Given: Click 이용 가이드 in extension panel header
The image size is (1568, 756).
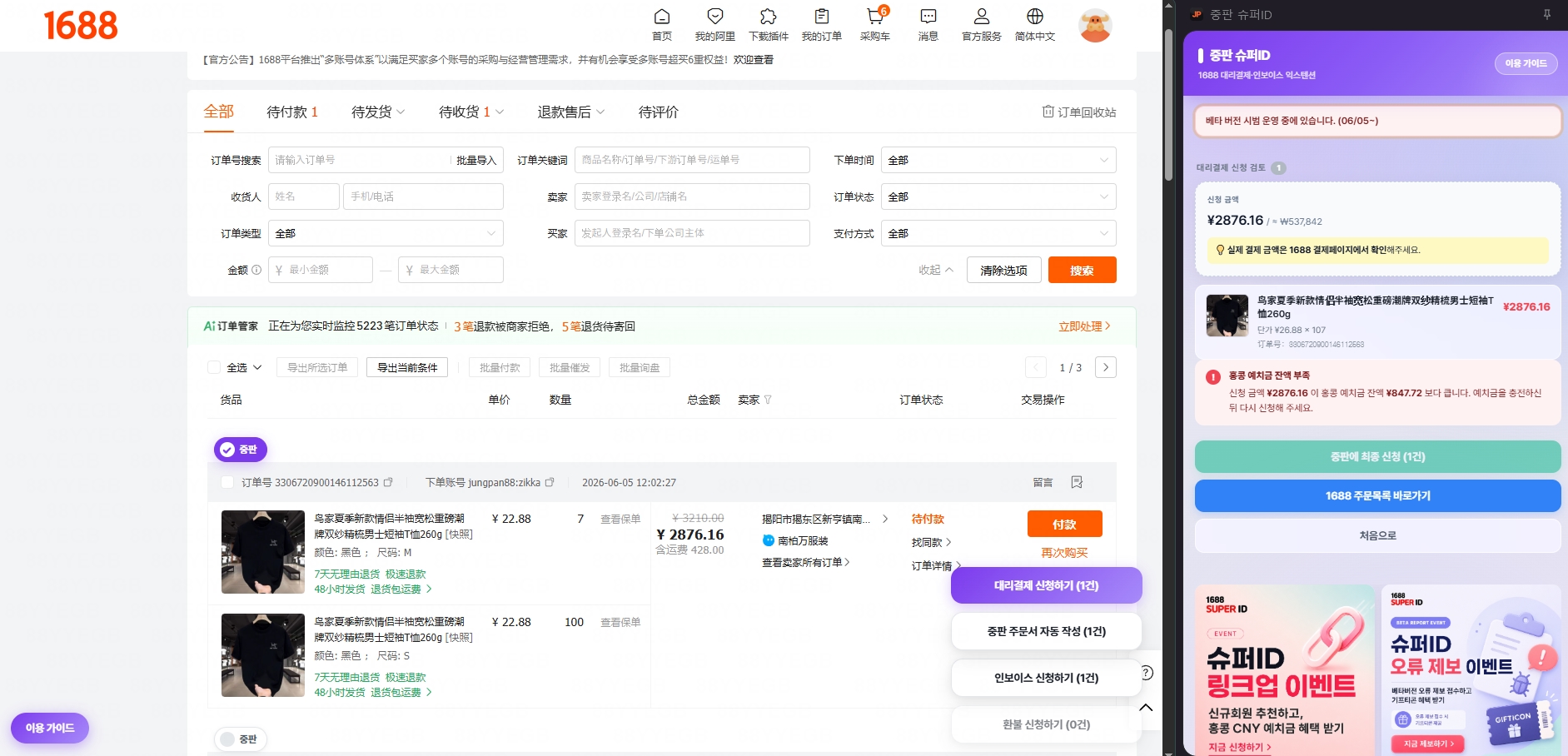Looking at the screenshot, I should [x=1526, y=63].
